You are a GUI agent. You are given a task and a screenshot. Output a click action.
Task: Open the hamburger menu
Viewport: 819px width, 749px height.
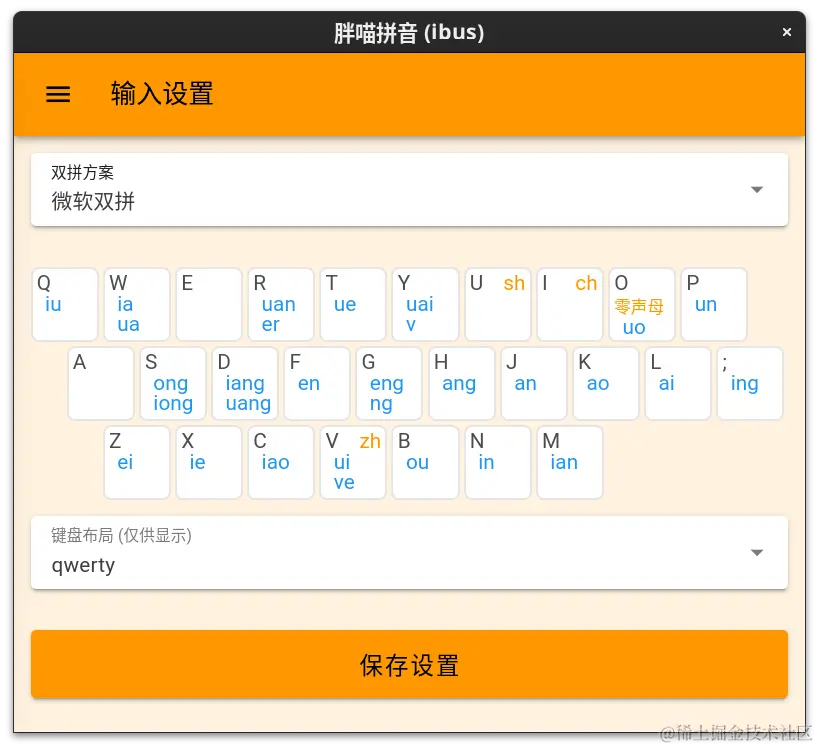[58, 95]
